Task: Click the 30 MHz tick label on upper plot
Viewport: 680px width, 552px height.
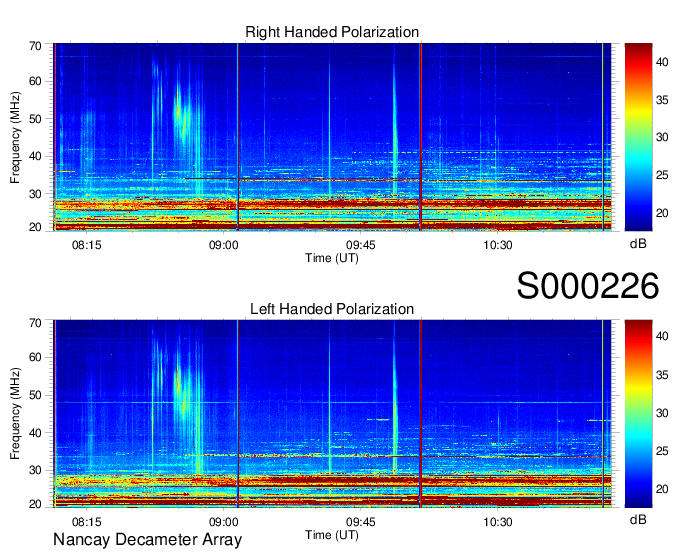Action: [x=35, y=194]
